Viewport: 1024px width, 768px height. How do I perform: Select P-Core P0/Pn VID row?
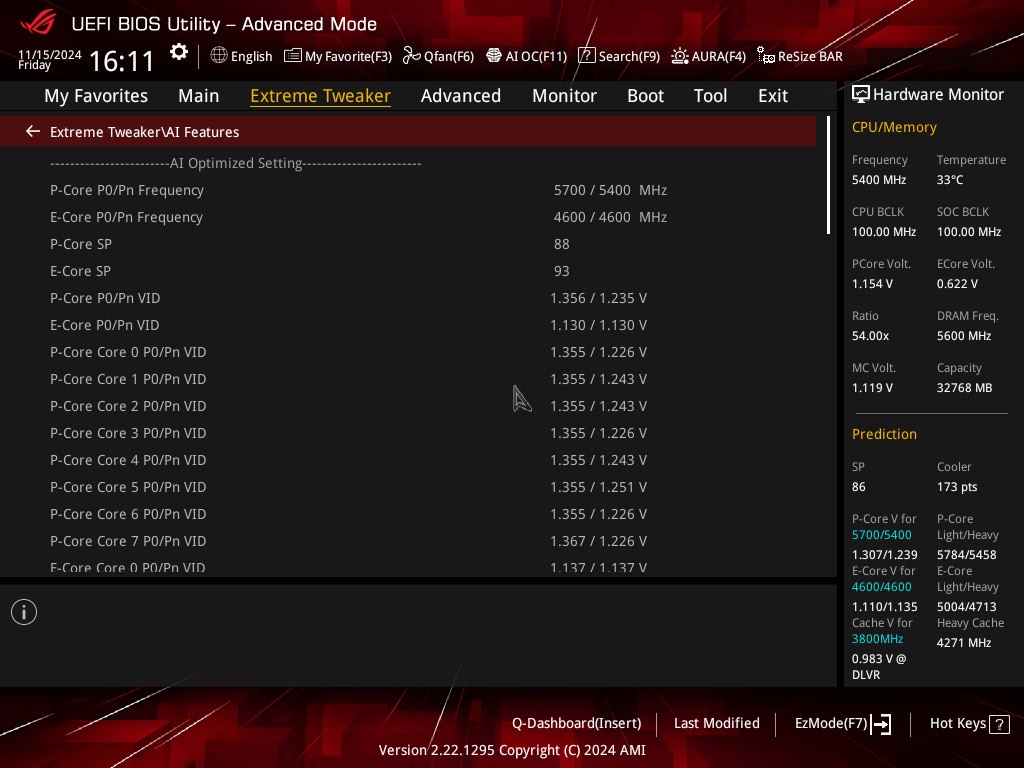click(408, 298)
